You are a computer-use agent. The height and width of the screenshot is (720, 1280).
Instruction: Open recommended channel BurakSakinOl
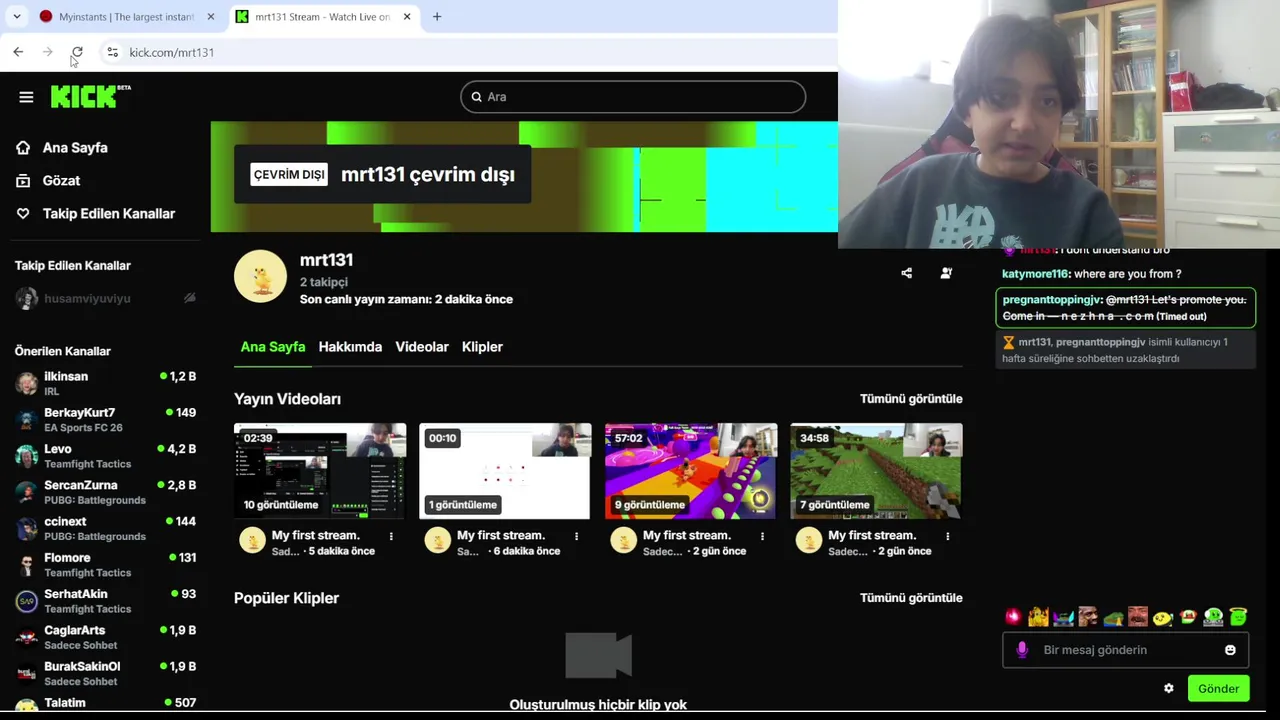tap(105, 673)
